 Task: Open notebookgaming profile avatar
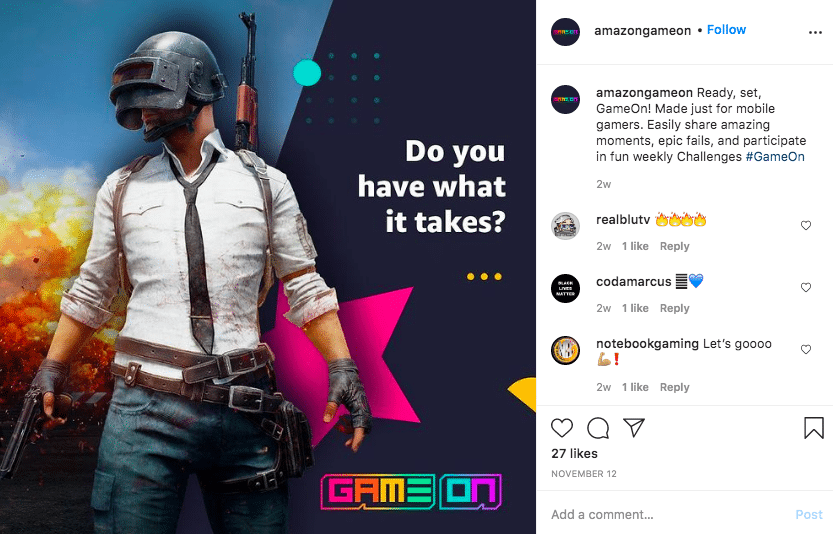565,350
